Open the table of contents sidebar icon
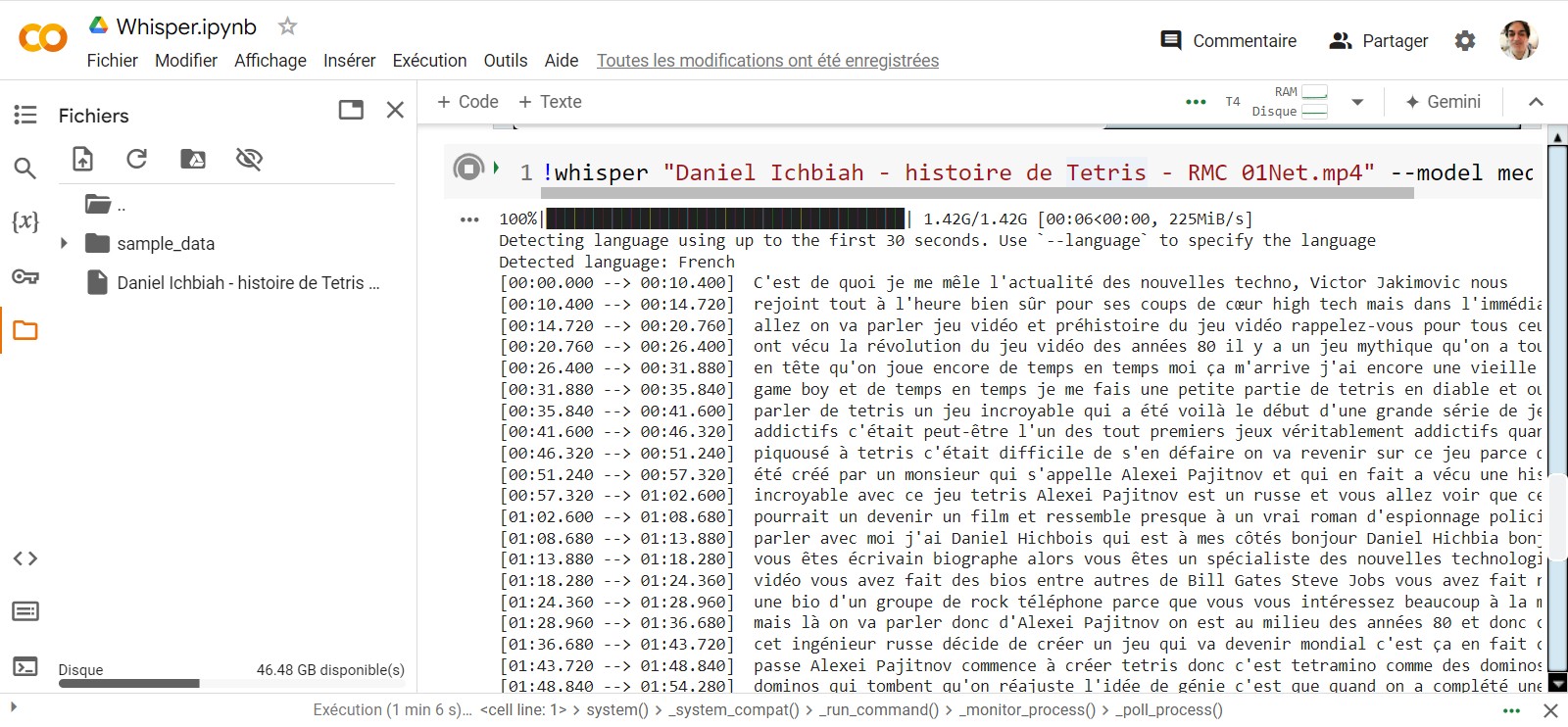 (x=25, y=115)
